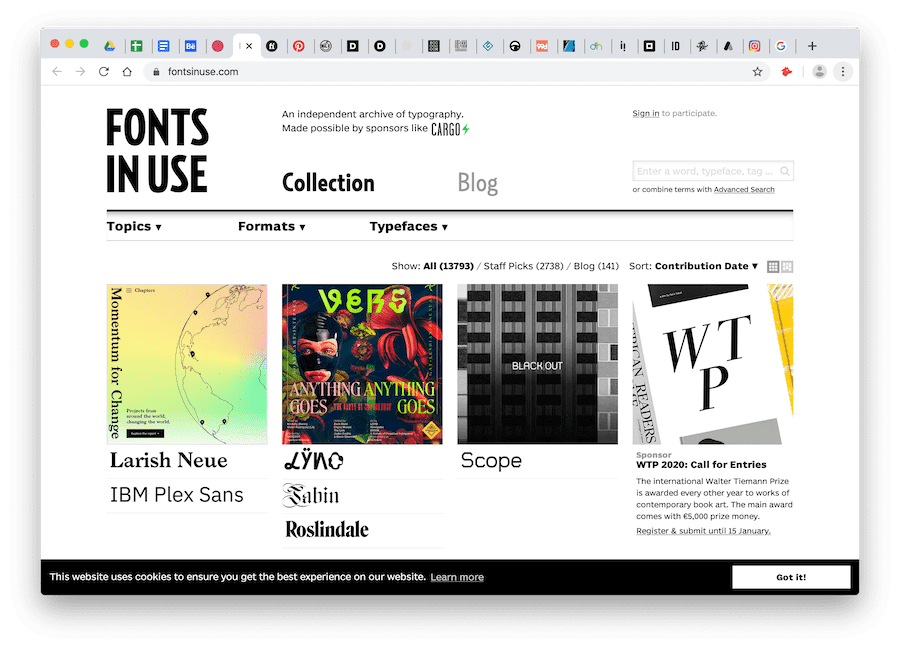Switch to the Google Docs tab
Viewport: 900px width, 649px height.
pyautogui.click(x=164, y=46)
